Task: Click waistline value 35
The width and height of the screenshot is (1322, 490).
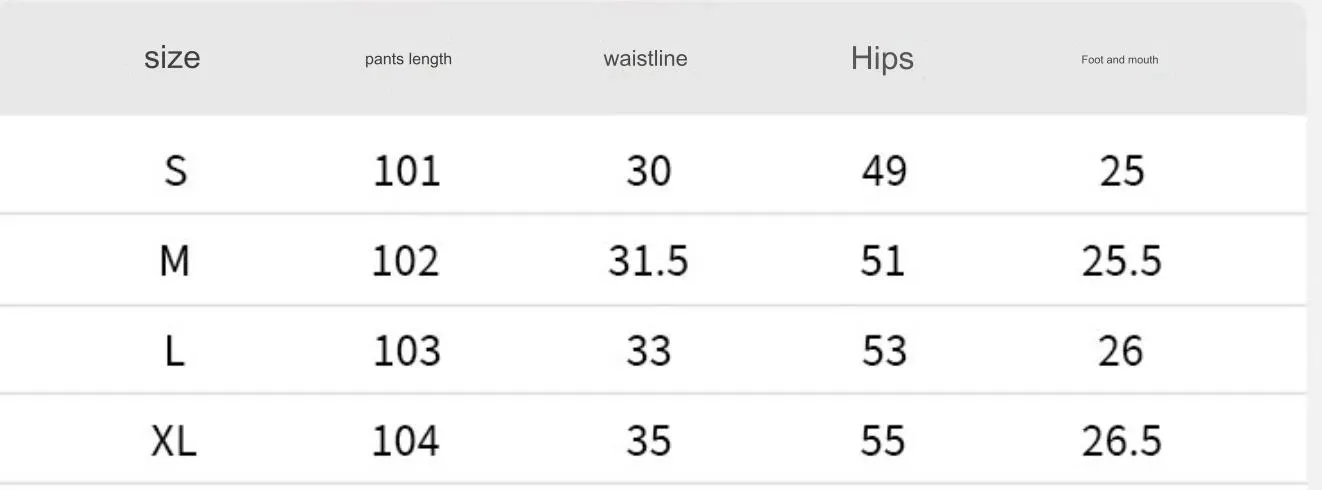Action: [648, 440]
